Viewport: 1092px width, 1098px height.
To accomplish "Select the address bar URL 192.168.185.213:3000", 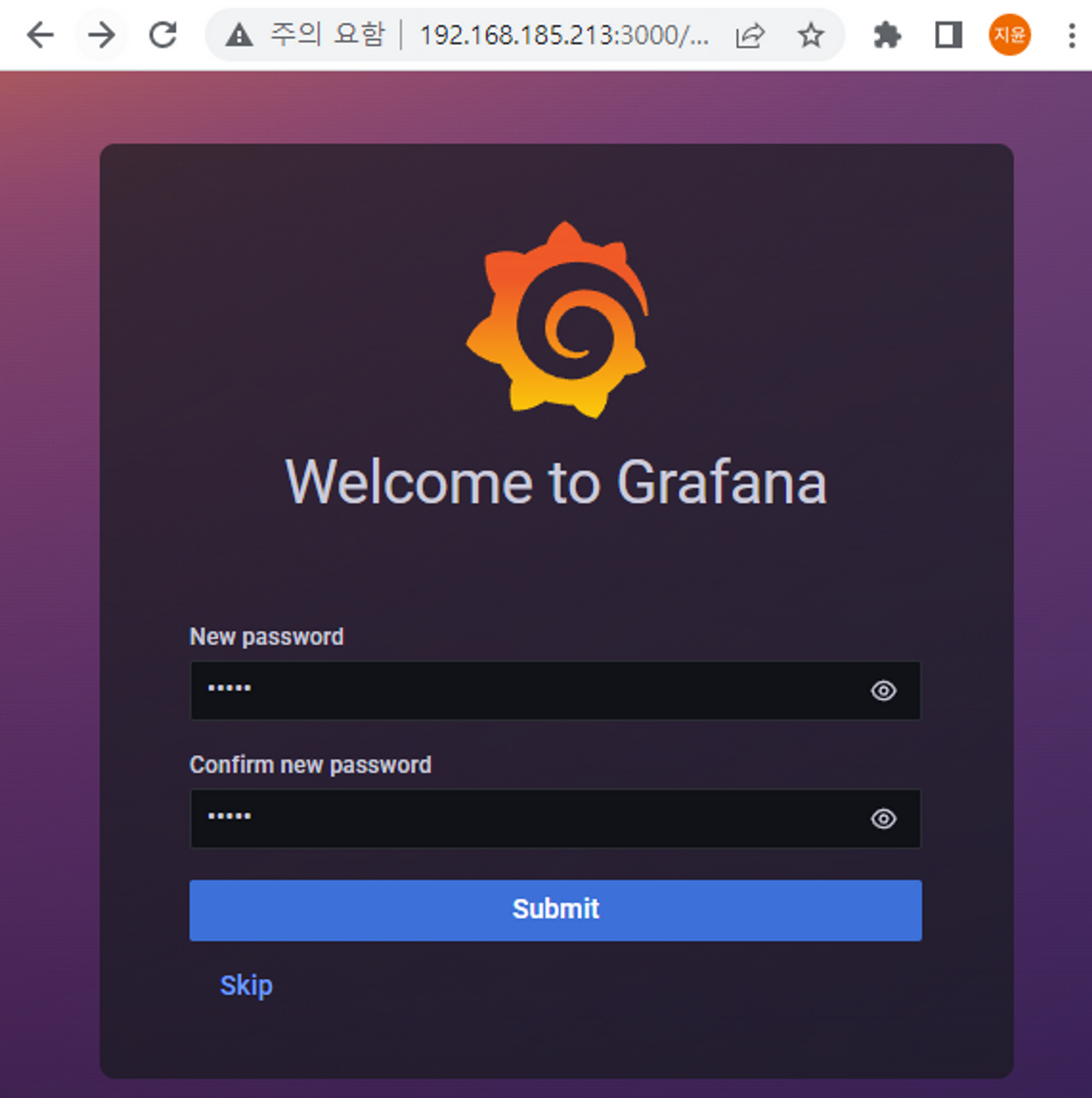I will pyautogui.click(x=564, y=35).
